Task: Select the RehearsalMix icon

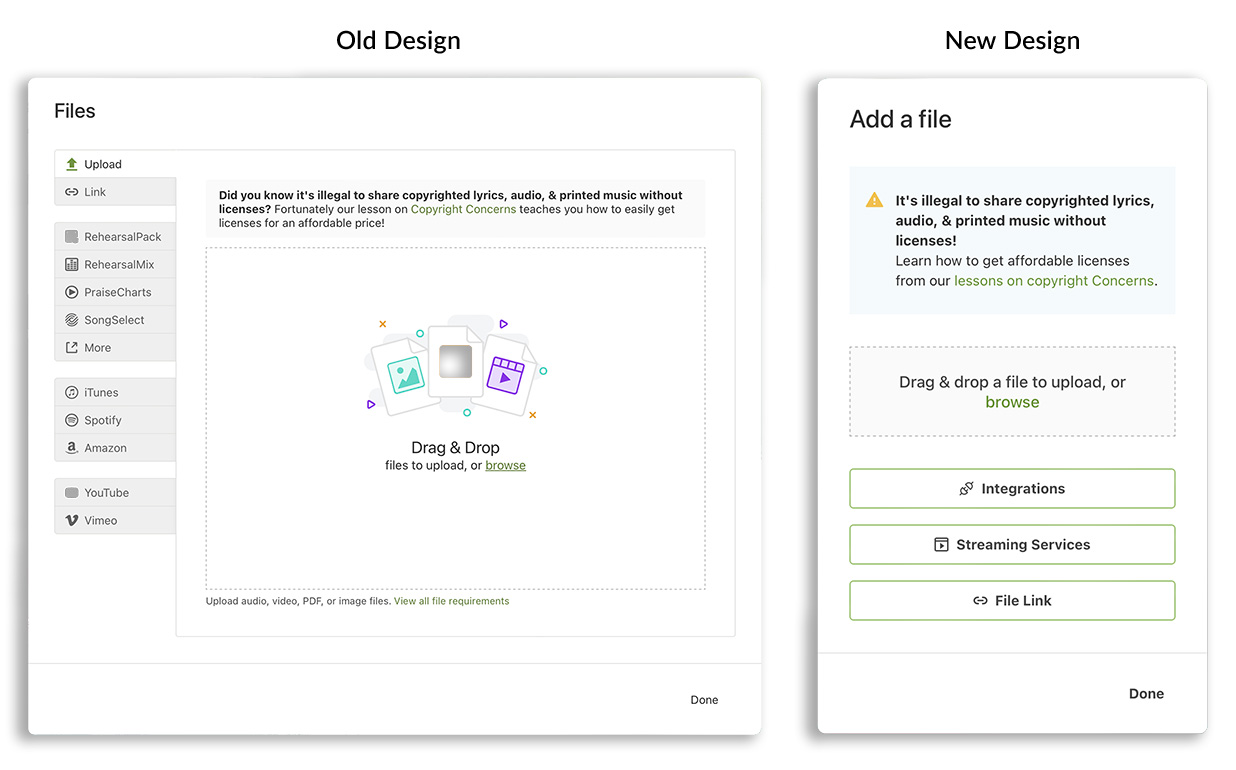Action: (71, 265)
